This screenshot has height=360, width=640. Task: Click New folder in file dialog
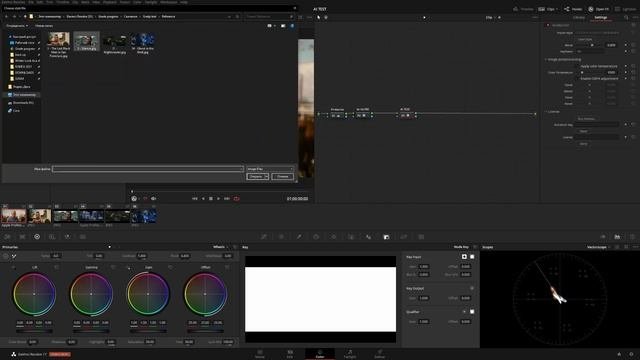(44, 26)
